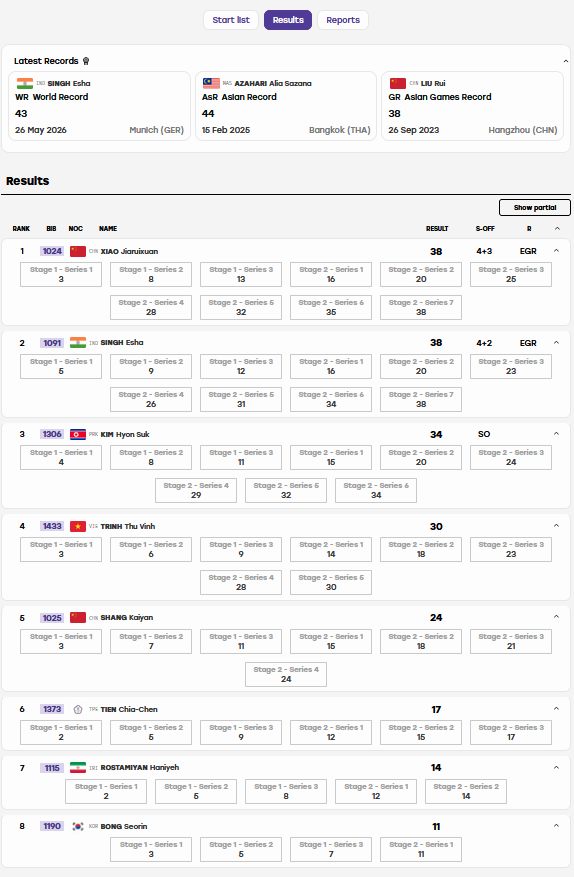
Task: Click KIM Hyon Suk's Stage 2 - Series 6 box
Action: [x=376, y=491]
